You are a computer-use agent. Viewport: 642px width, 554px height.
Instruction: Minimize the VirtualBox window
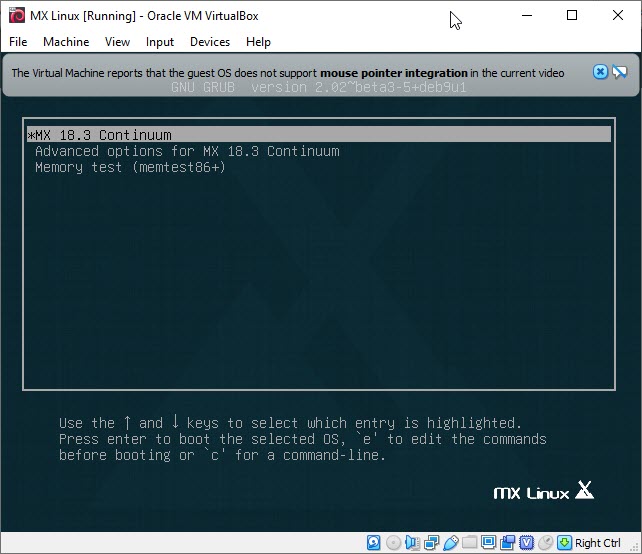pos(527,16)
